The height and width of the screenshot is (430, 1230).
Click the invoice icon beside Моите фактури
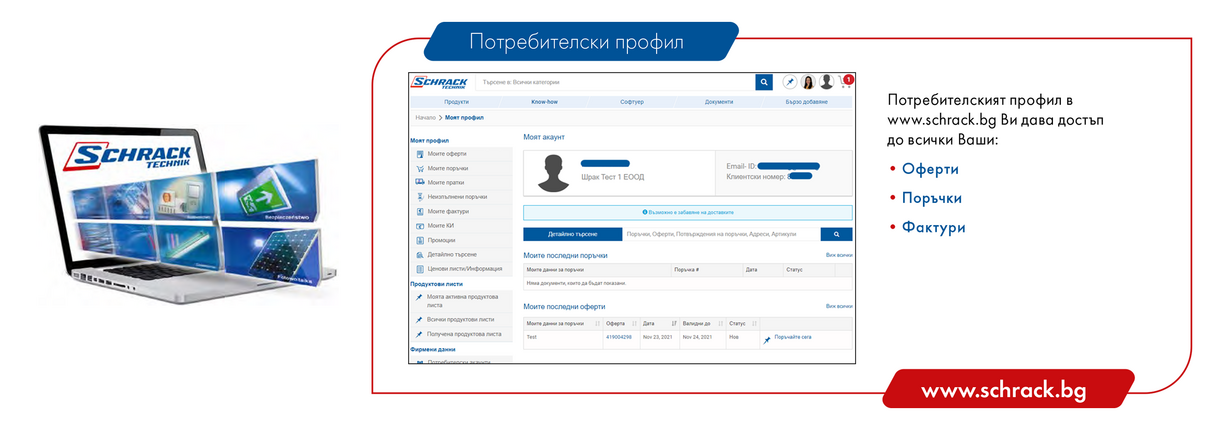click(x=419, y=211)
